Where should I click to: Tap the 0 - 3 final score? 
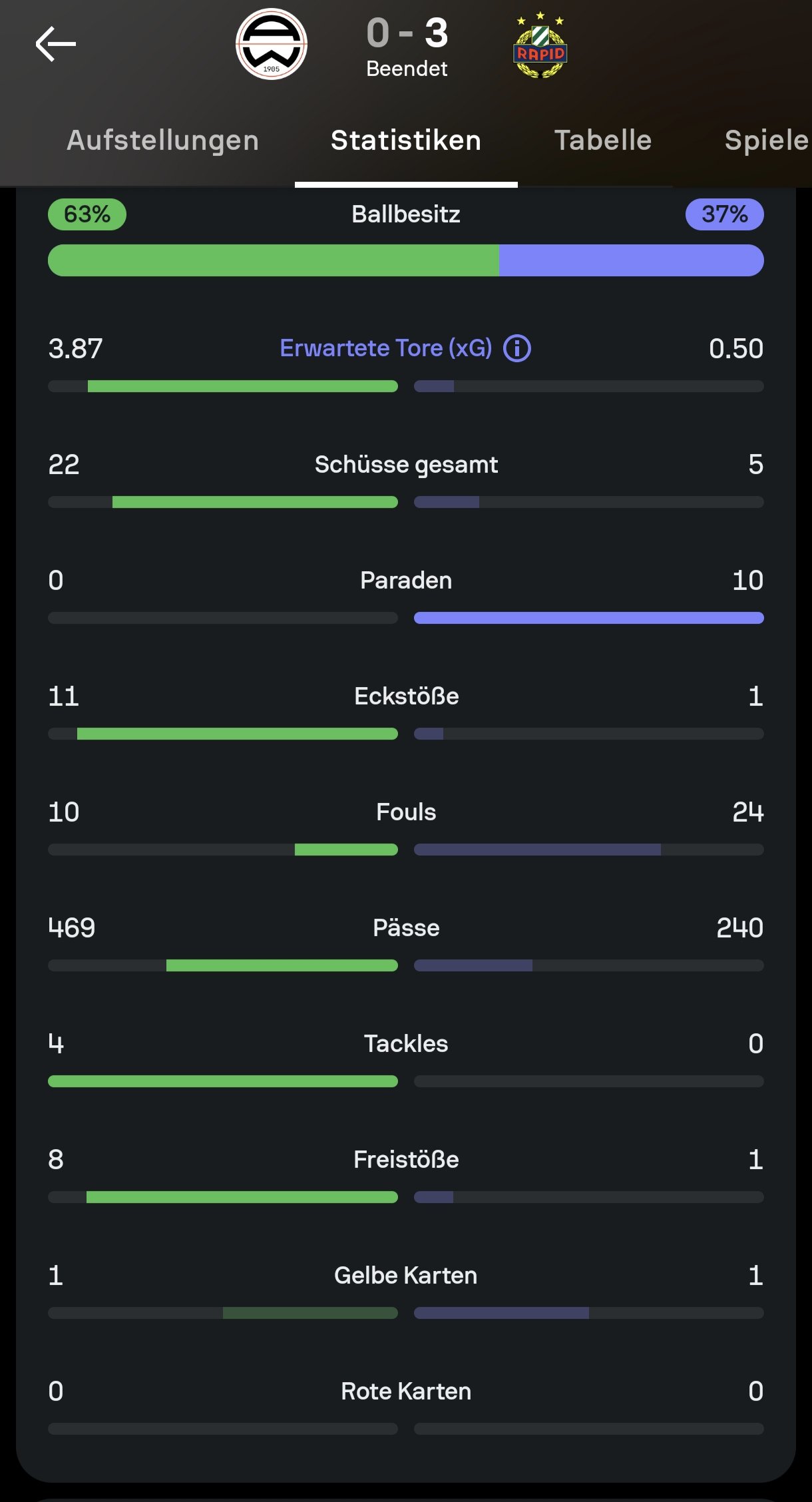[x=407, y=33]
